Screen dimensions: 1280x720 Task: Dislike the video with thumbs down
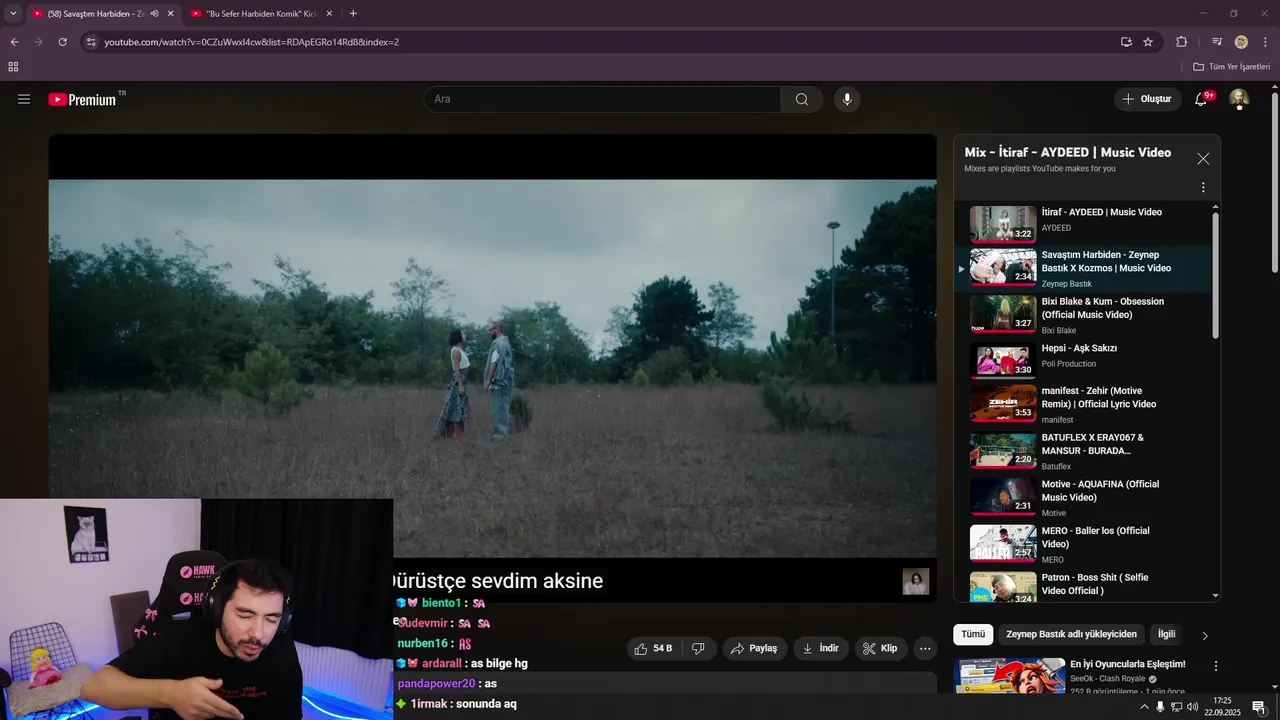click(698, 648)
